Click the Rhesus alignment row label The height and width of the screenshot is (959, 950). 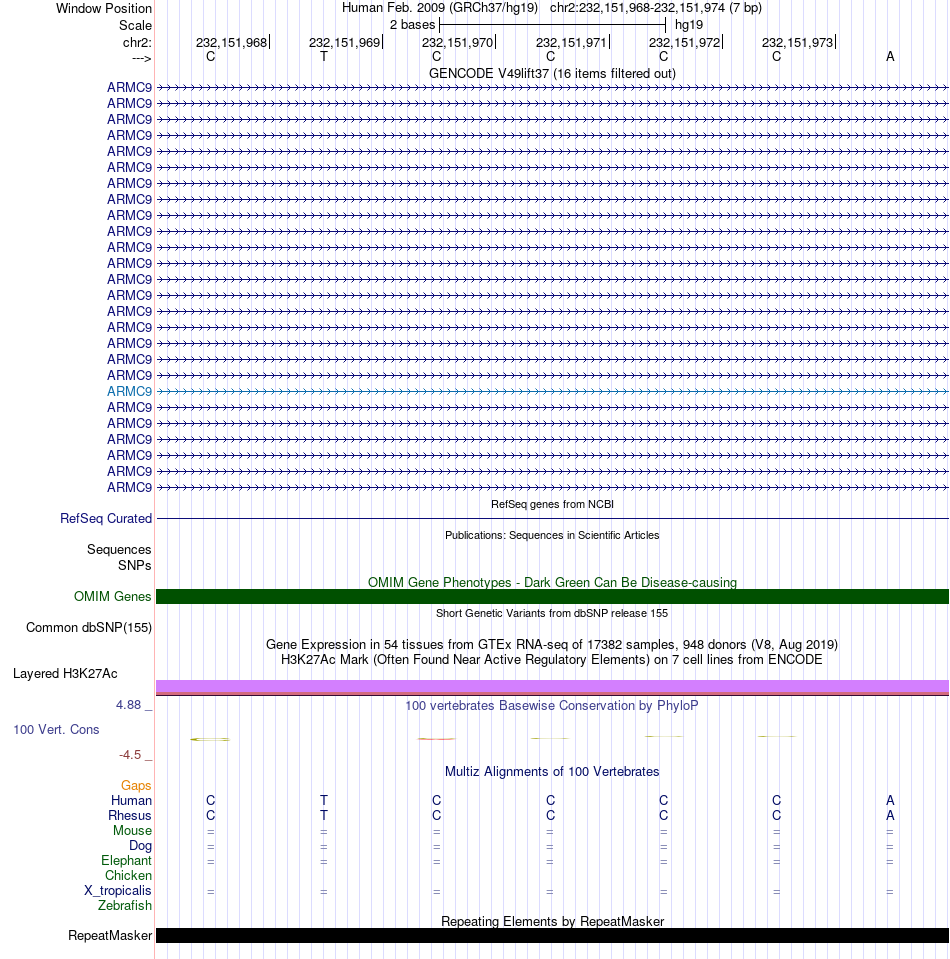pos(130,816)
